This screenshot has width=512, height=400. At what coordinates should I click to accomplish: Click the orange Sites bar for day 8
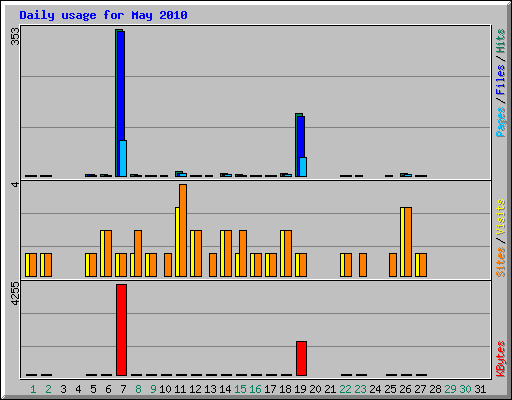(138, 253)
